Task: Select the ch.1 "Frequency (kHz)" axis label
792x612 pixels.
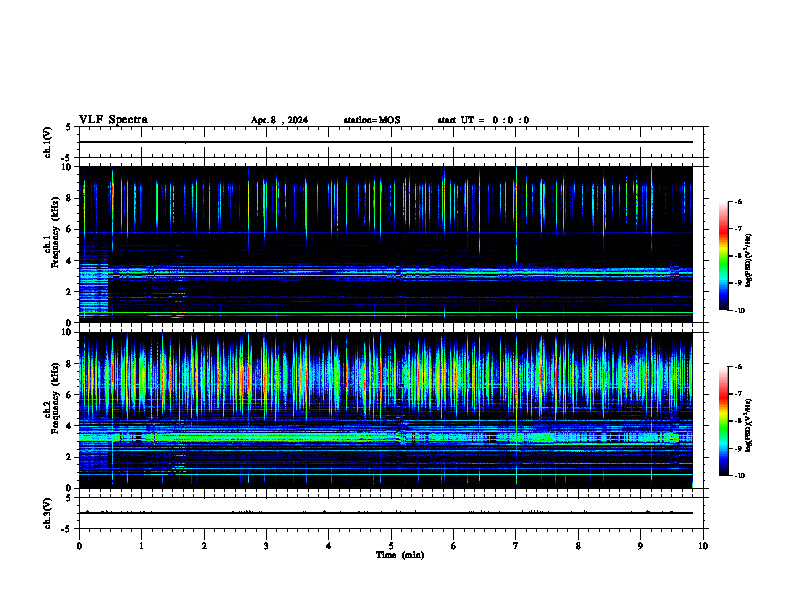Action: [x=53, y=232]
